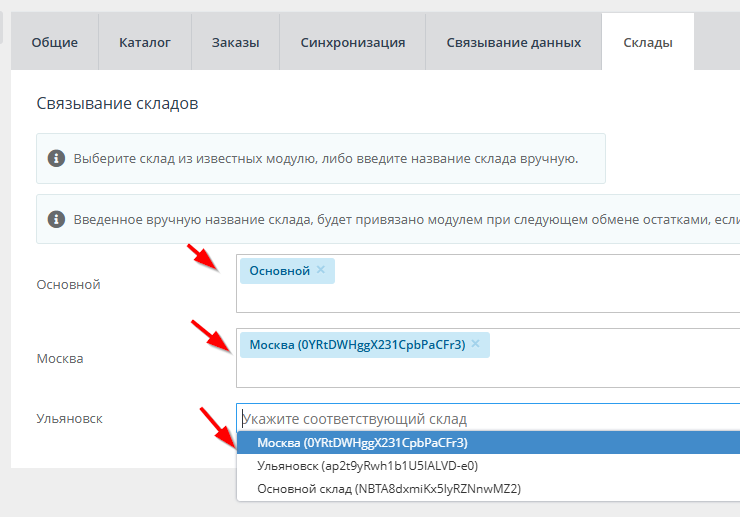Viewport: 740px width, 517px height.
Task: Click the Ульяновск row label
Action: point(69,418)
